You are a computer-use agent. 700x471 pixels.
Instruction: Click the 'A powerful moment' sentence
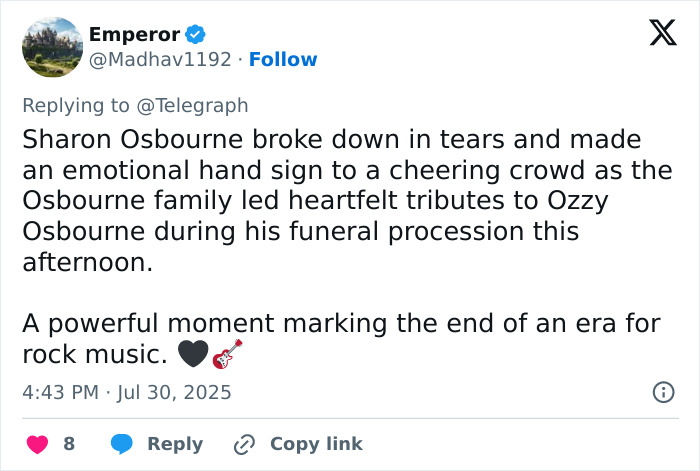pyautogui.click(x=340, y=325)
